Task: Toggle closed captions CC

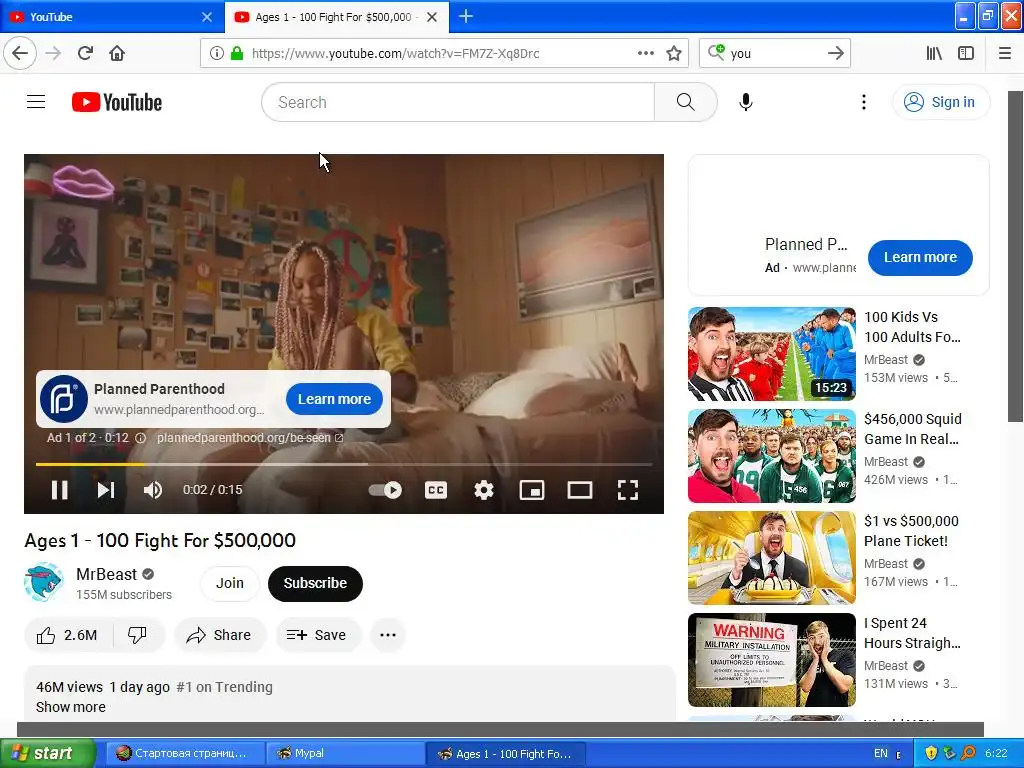Action: tap(436, 490)
